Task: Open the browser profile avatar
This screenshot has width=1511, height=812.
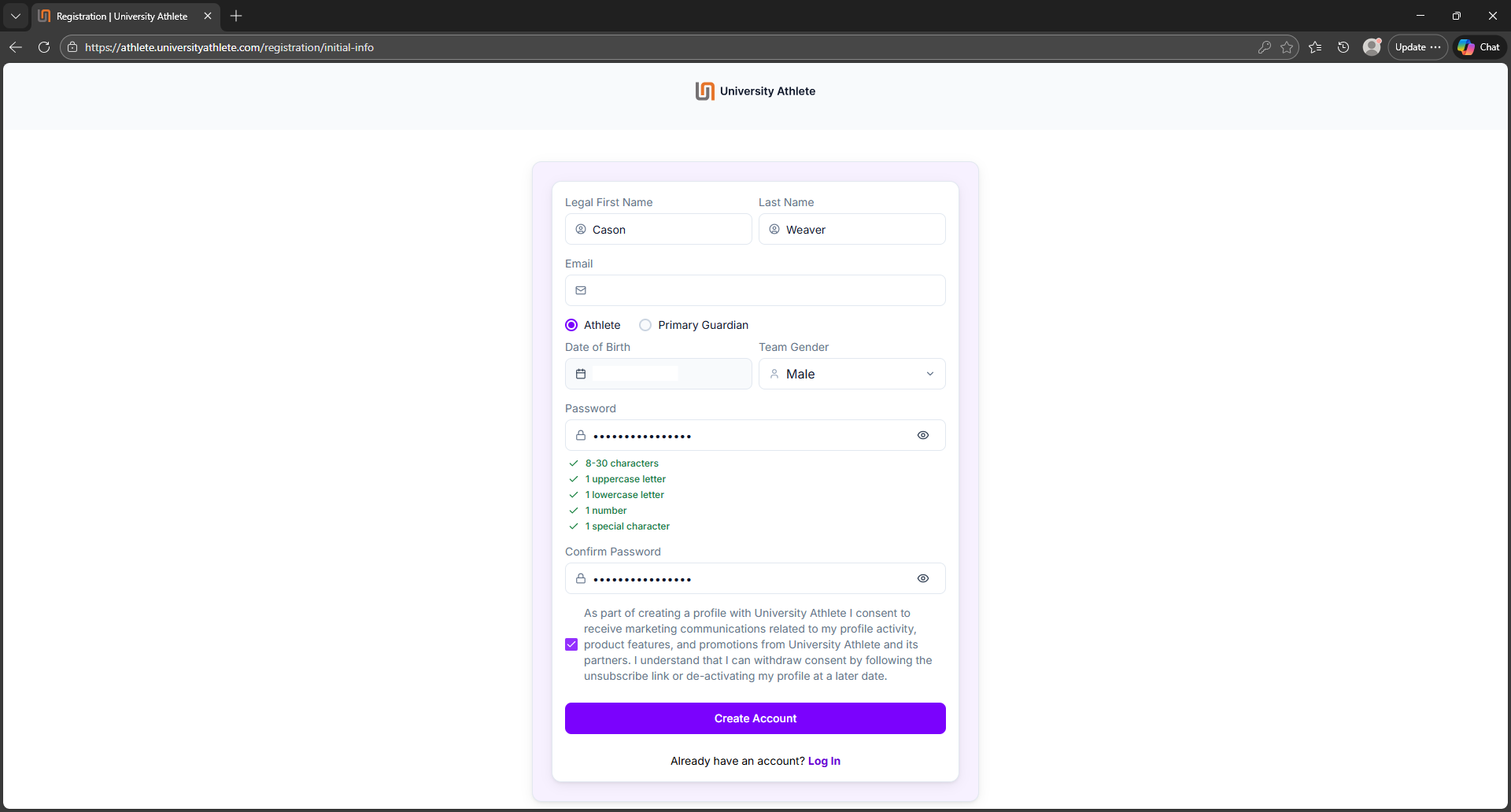Action: (x=1372, y=47)
